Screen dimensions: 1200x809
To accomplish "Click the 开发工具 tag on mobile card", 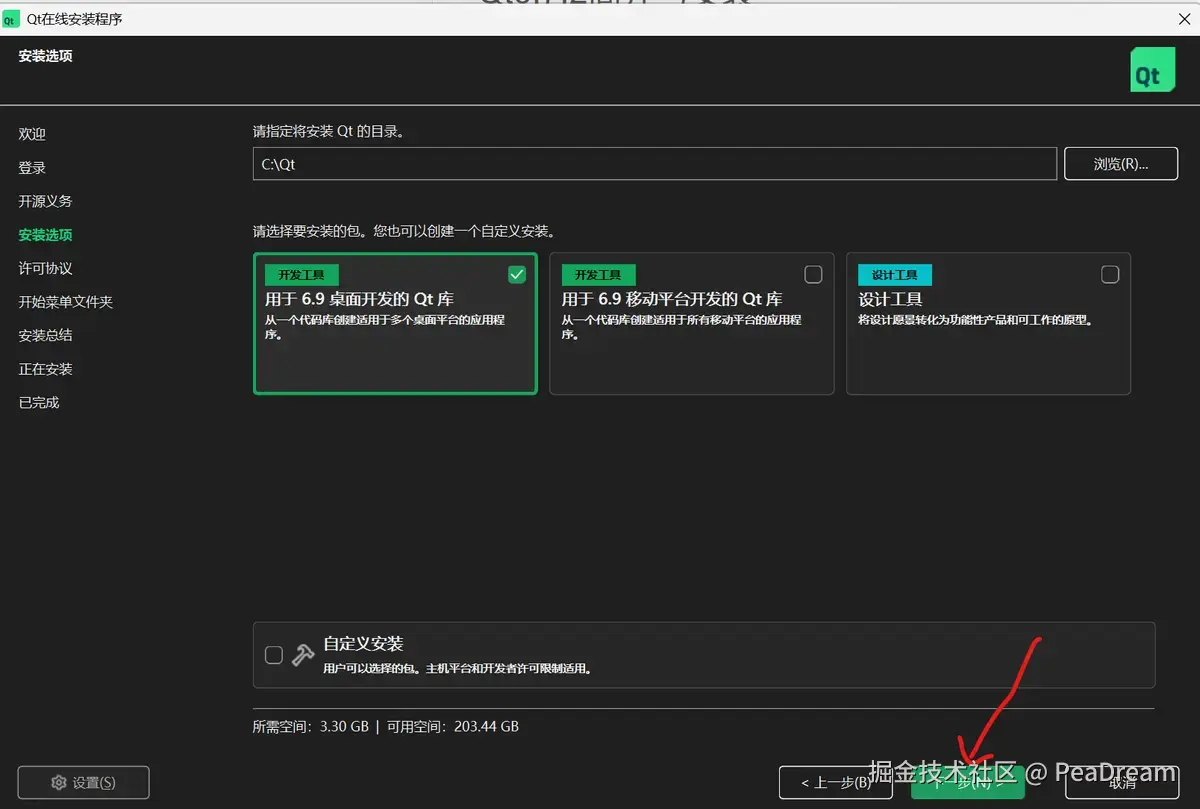I will point(598,275).
